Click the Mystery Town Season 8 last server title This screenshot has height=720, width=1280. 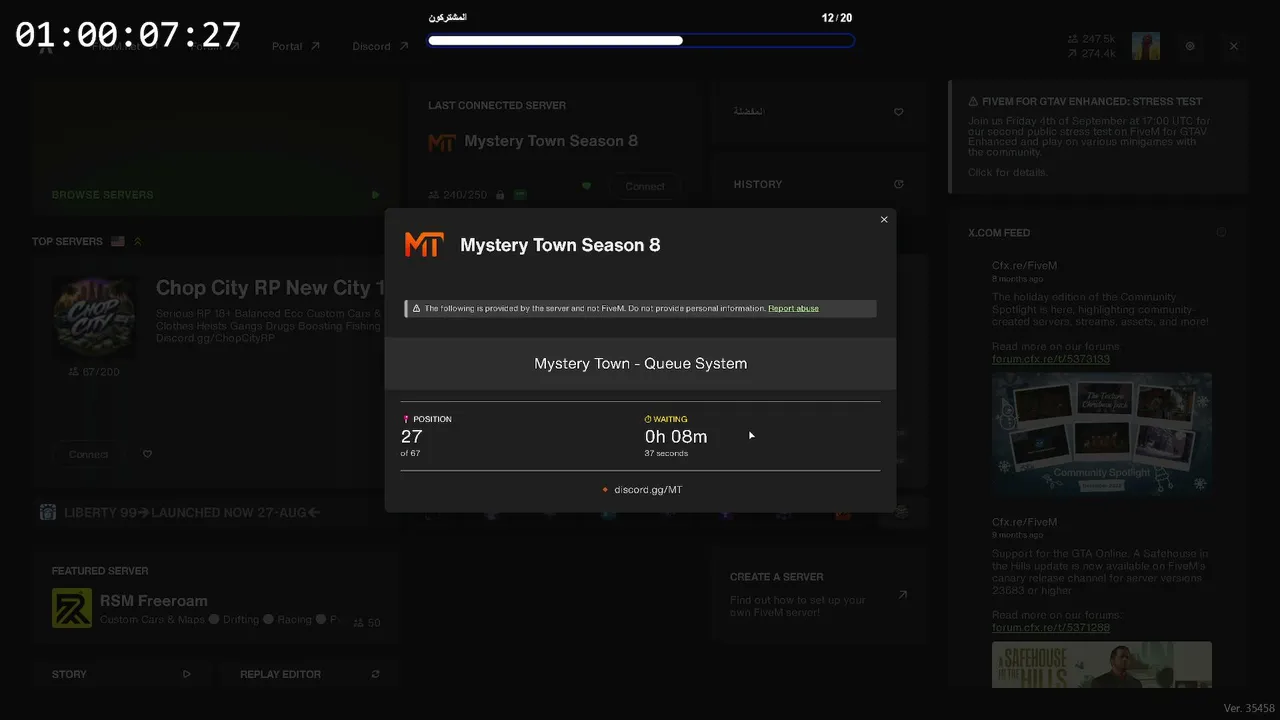[551, 141]
